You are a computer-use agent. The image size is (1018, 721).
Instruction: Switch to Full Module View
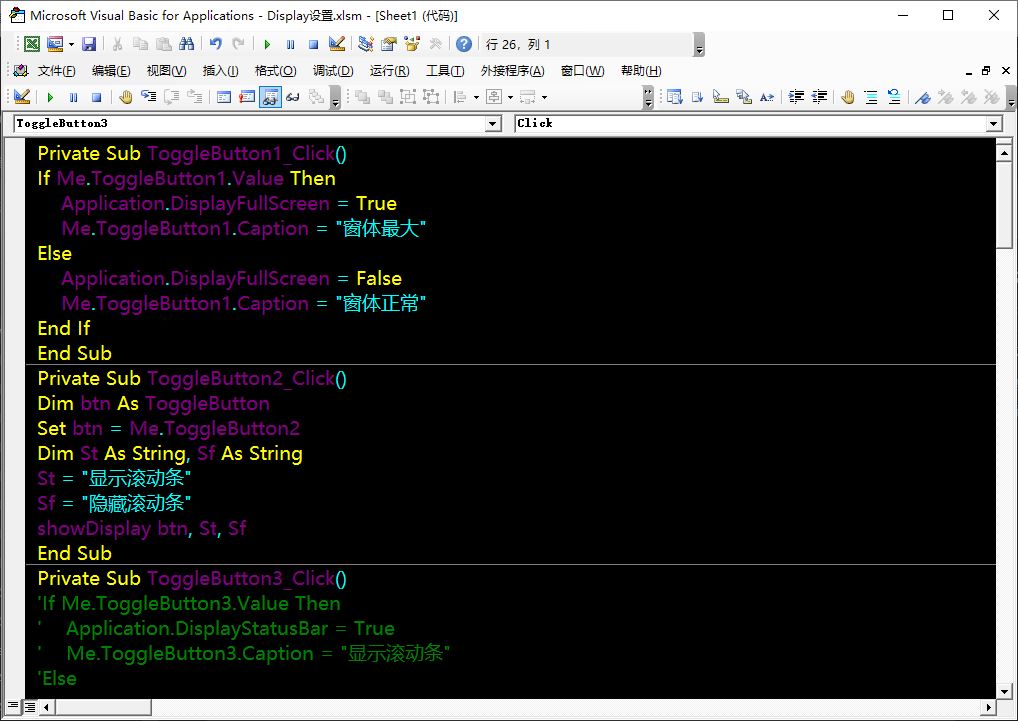29,706
